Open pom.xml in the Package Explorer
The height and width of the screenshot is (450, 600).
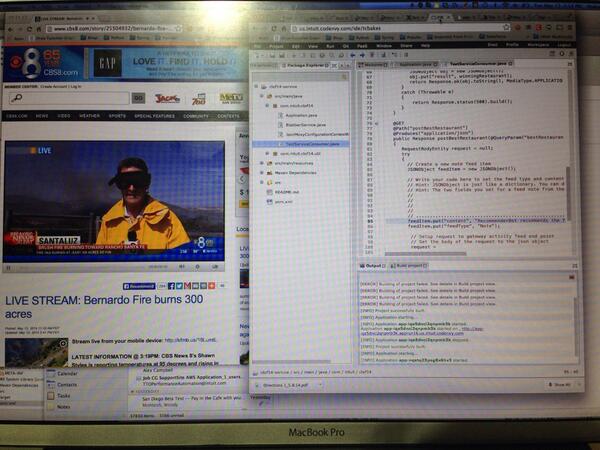click(280, 202)
